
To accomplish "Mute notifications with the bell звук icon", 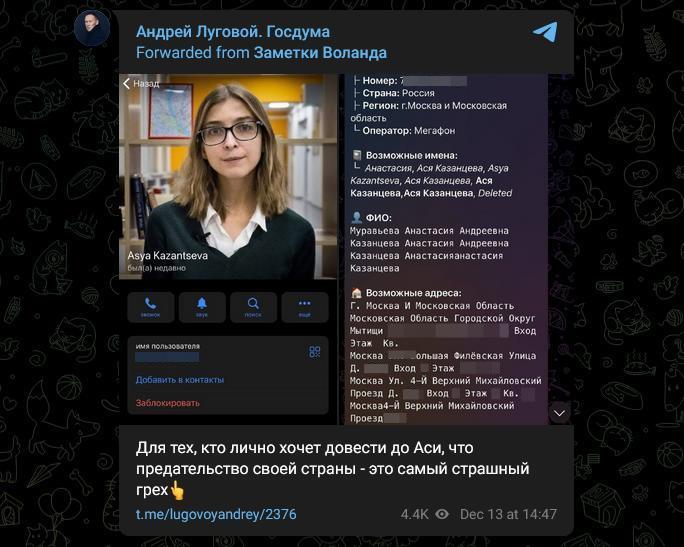I will point(202,307).
